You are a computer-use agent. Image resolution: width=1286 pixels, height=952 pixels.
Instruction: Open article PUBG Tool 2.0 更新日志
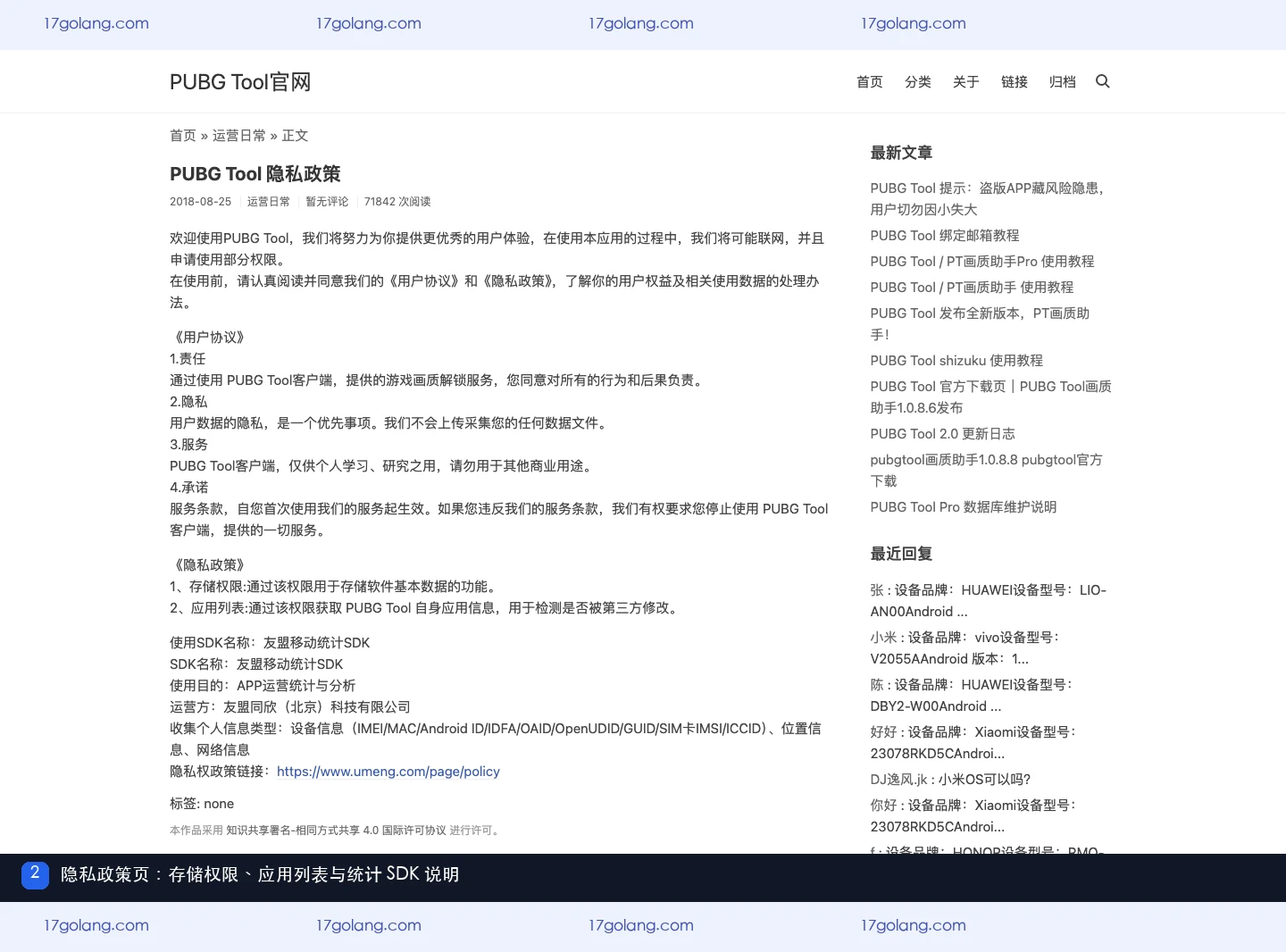coord(942,434)
